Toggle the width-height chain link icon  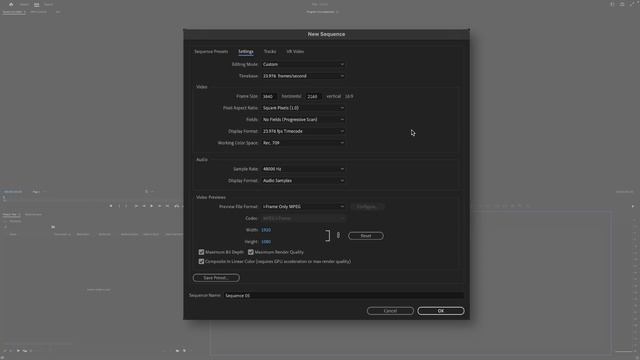click(338, 235)
